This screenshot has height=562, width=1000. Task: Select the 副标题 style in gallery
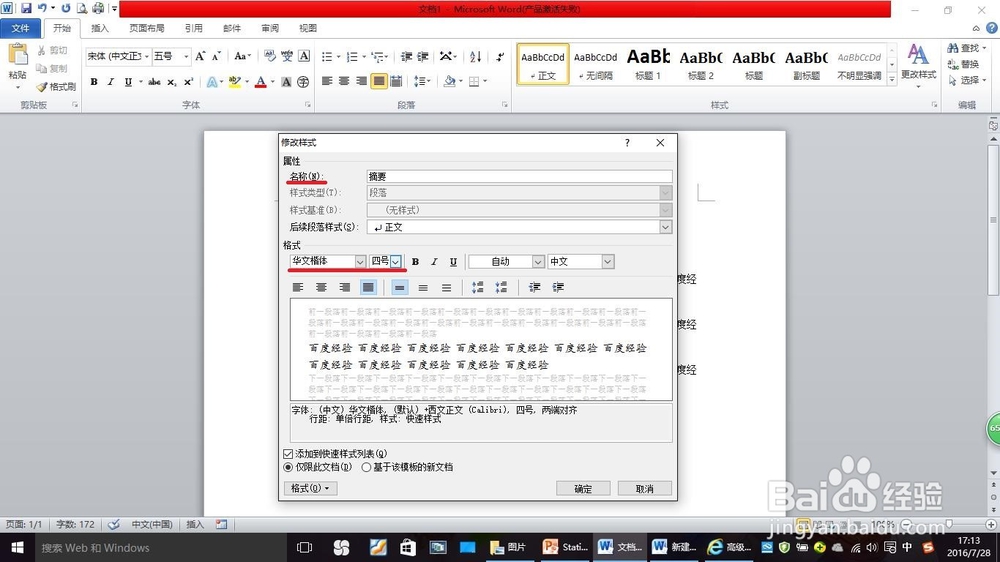806,63
